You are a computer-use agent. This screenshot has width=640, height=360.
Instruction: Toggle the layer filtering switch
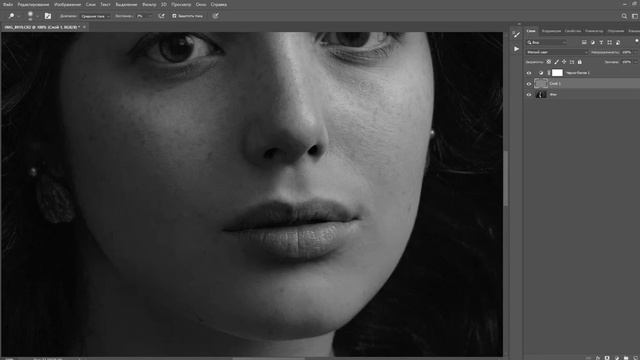pyautogui.click(x=637, y=41)
